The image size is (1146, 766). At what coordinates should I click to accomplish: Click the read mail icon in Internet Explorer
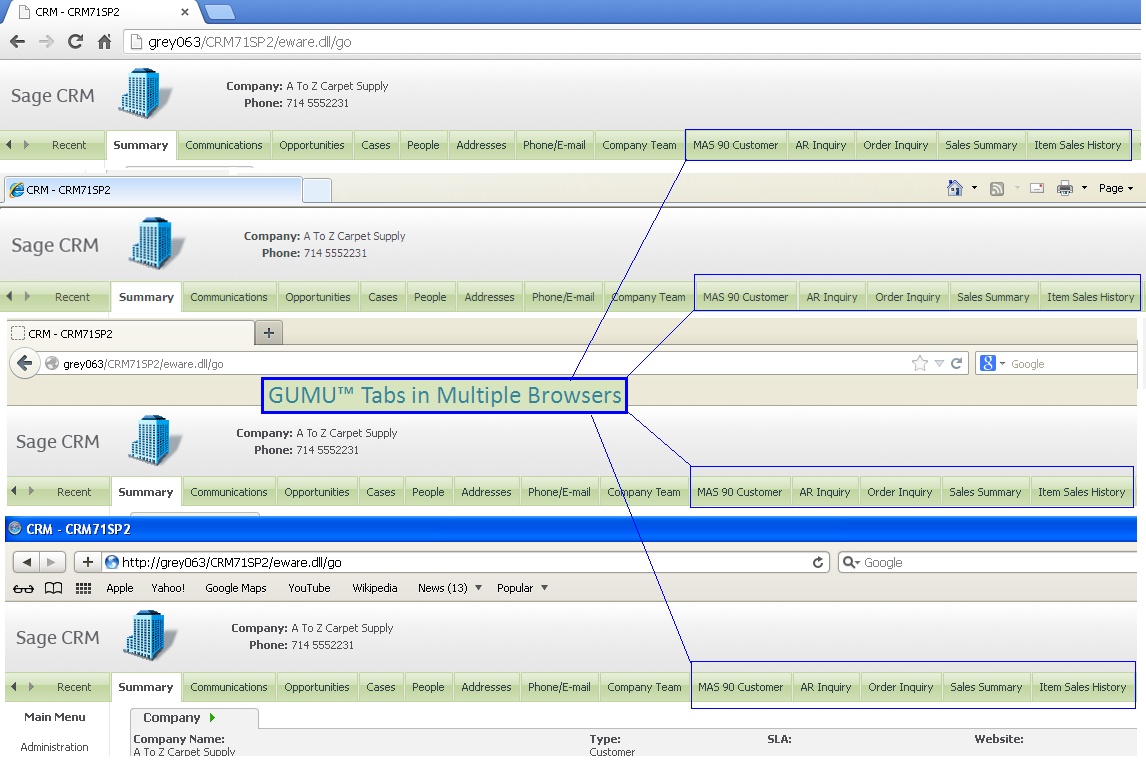click(x=1036, y=188)
